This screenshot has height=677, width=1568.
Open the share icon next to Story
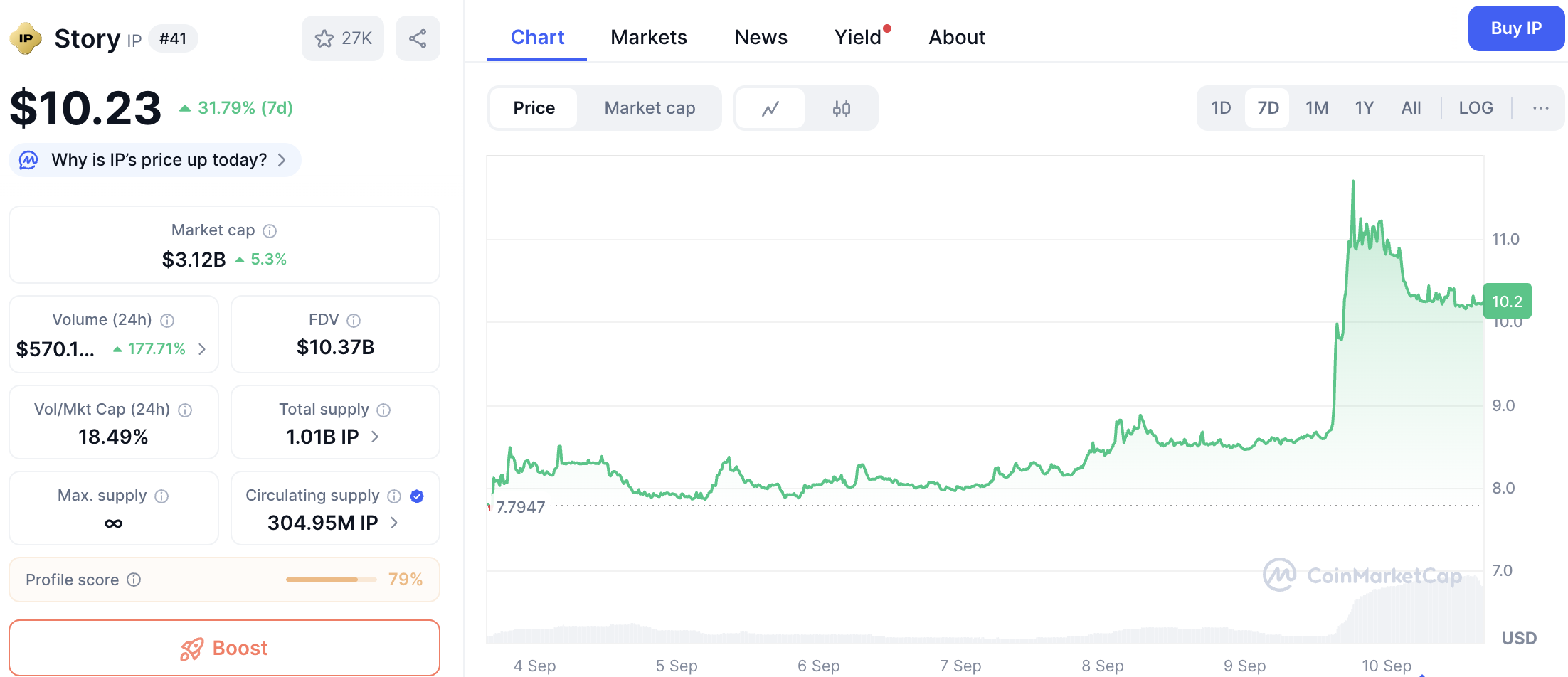pos(418,38)
